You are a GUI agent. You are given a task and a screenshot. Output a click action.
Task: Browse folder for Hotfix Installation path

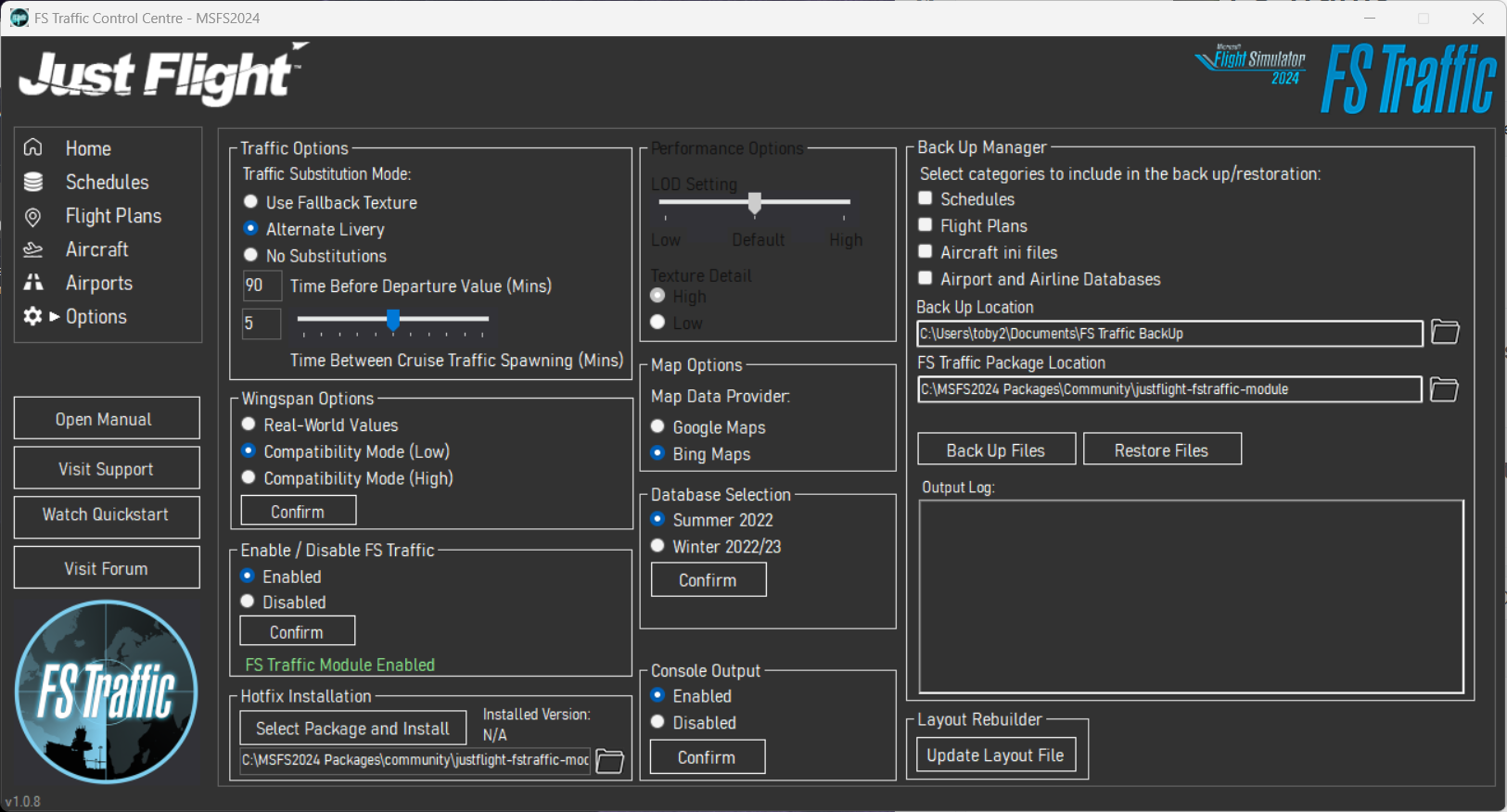(x=609, y=761)
